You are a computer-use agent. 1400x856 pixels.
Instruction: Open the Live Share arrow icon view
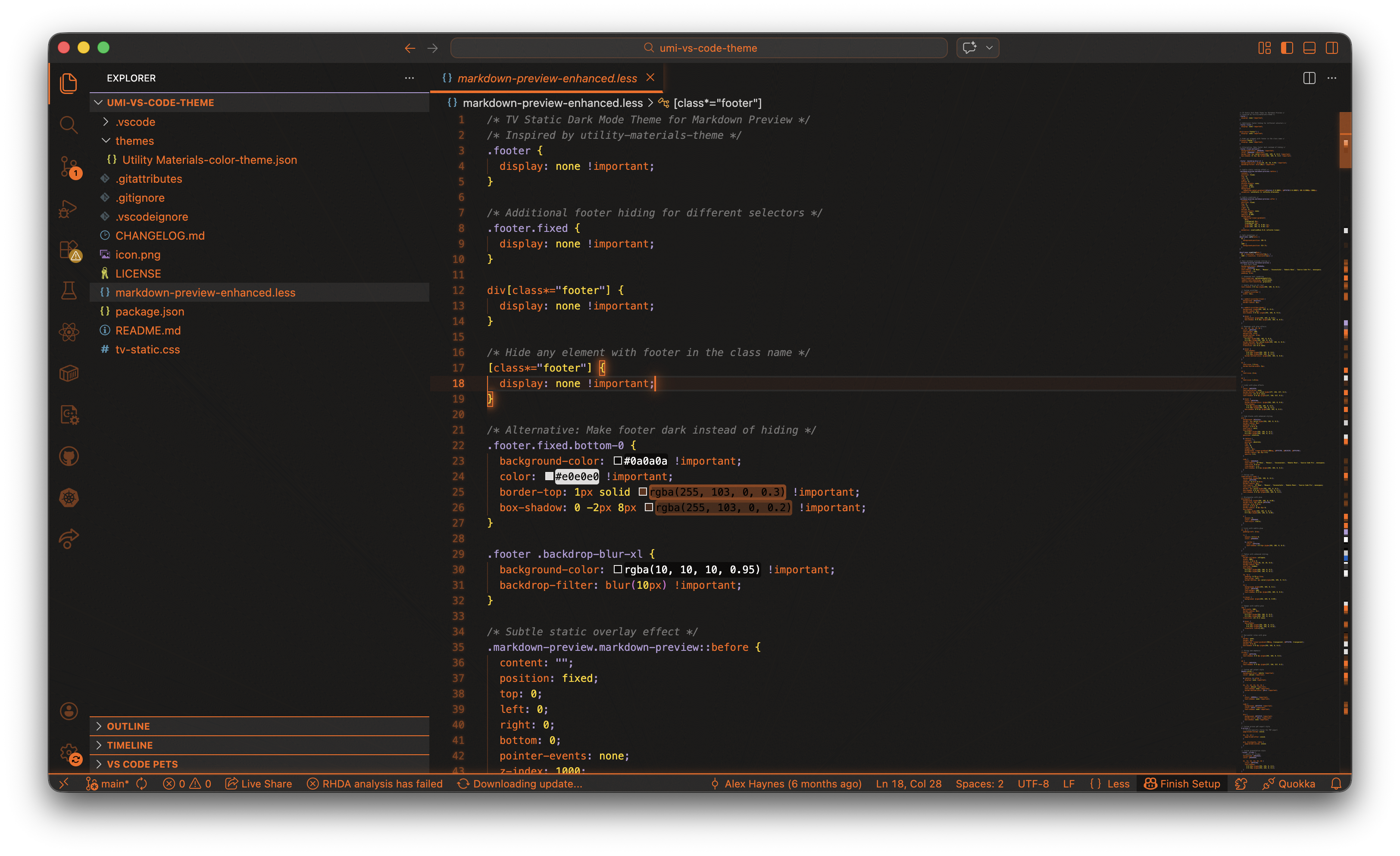pos(69,539)
